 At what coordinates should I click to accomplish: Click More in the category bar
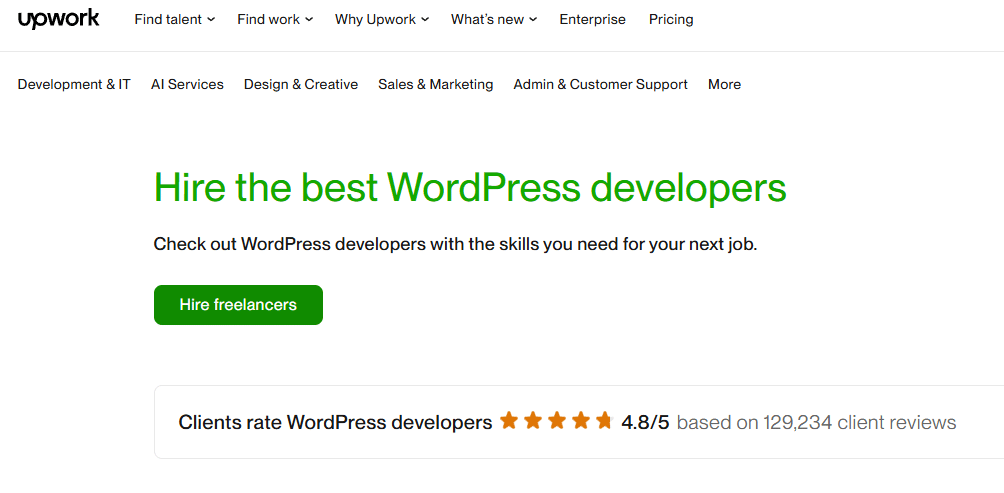coord(724,85)
